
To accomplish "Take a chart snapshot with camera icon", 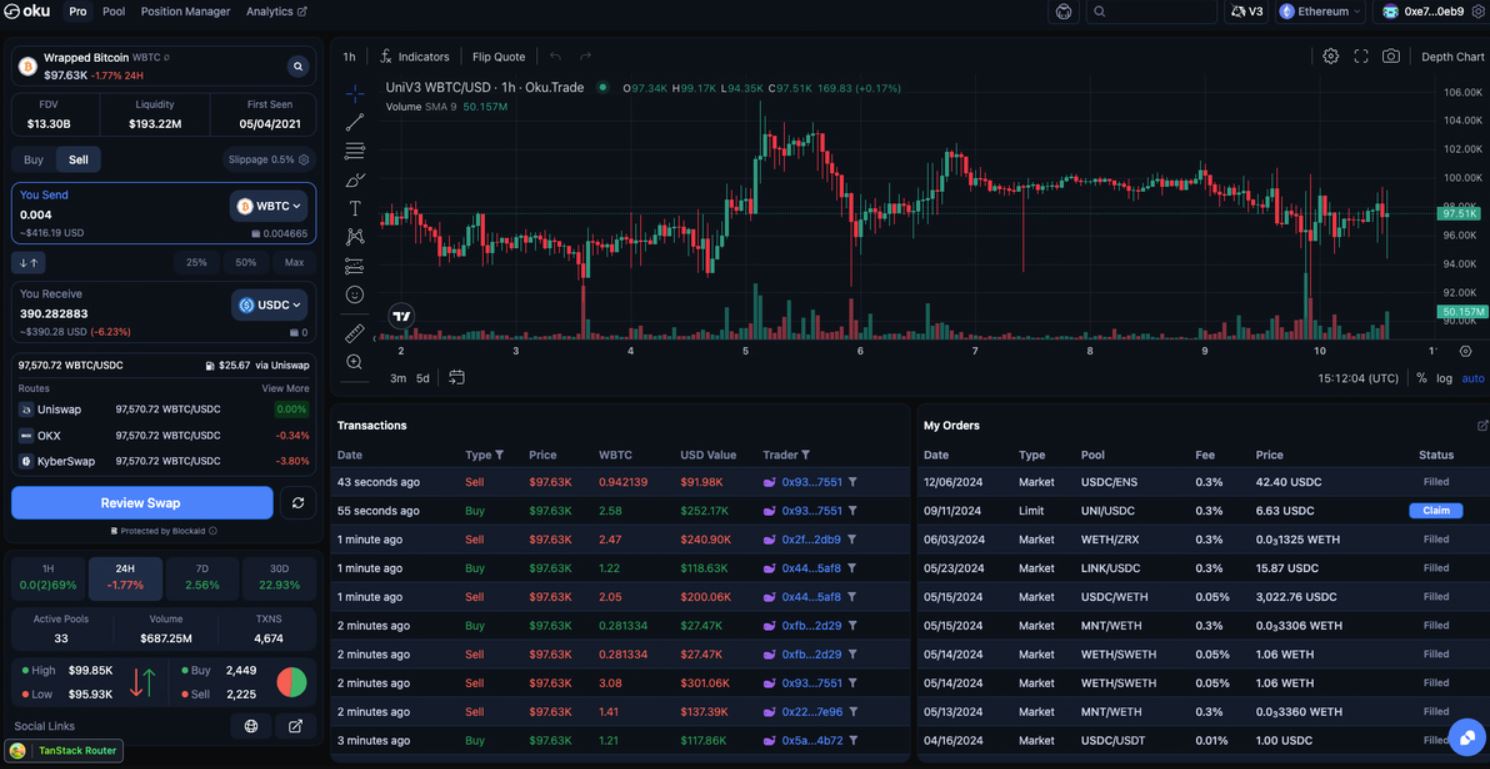I will tap(1391, 57).
